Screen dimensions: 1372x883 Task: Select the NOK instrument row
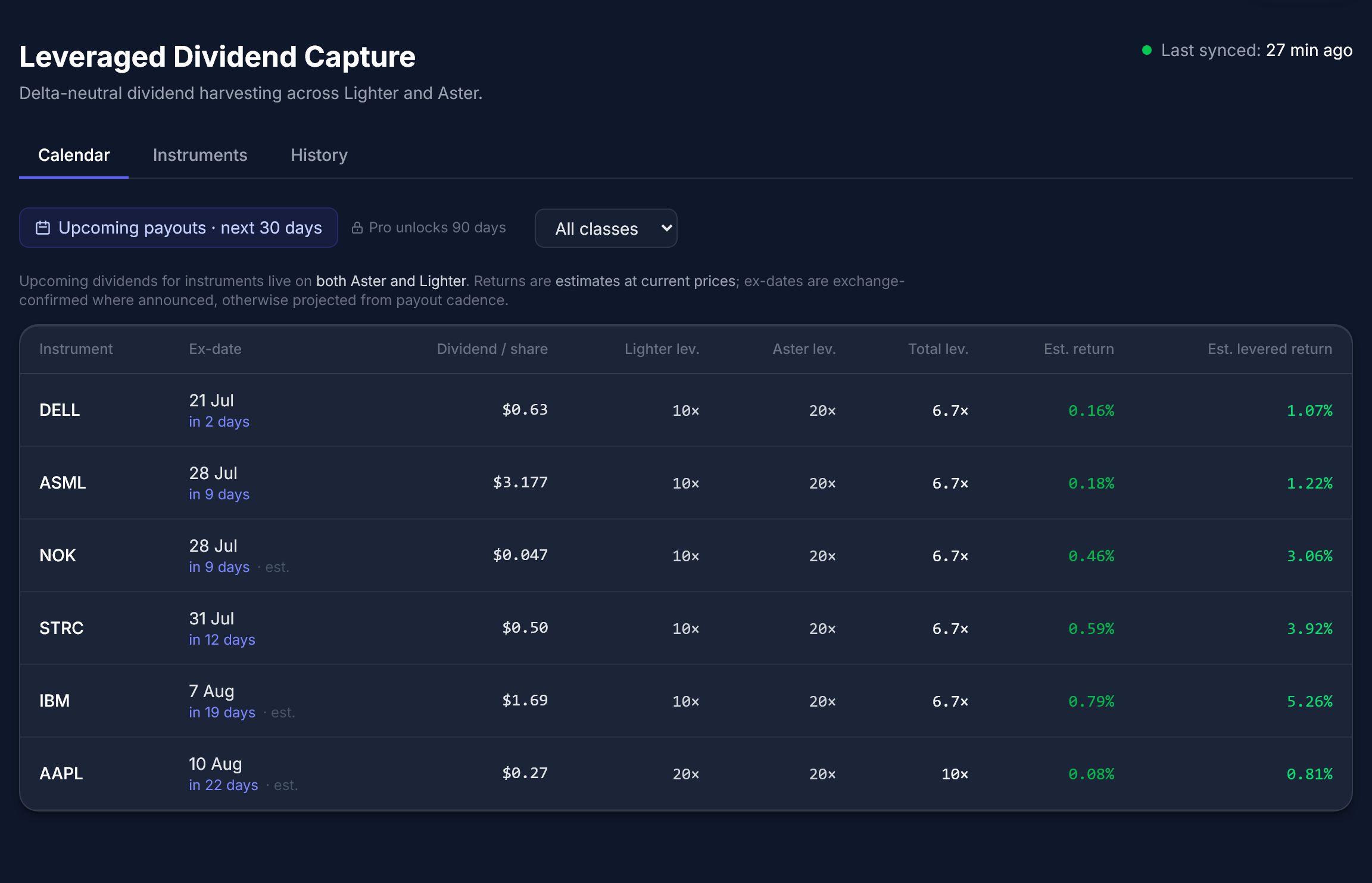click(686, 556)
